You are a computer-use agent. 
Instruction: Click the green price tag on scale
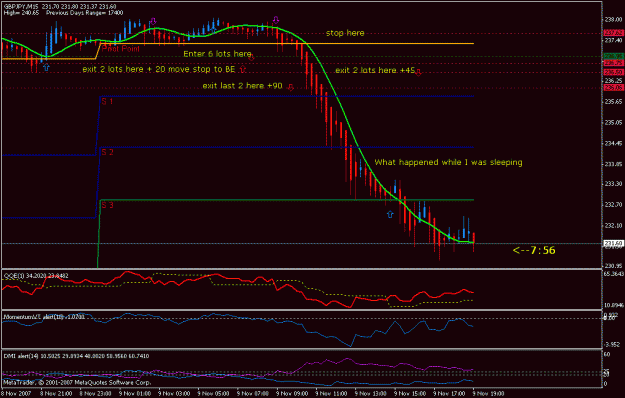pos(614,56)
